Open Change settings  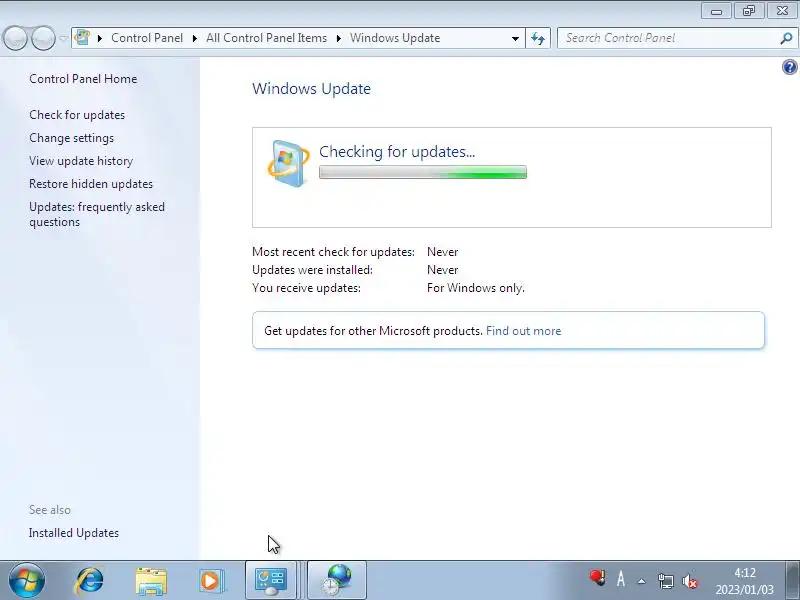(71, 138)
